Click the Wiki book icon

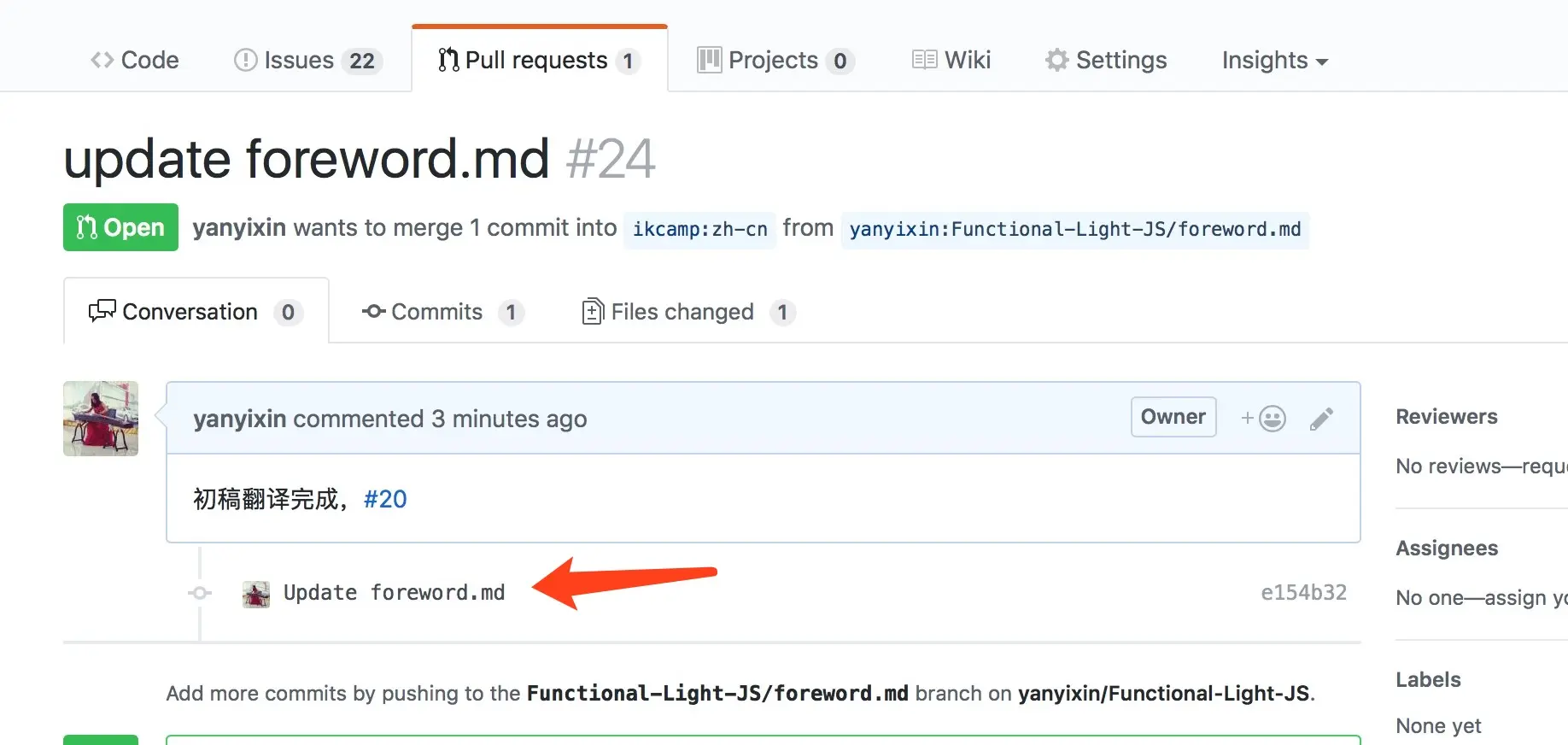coord(924,60)
